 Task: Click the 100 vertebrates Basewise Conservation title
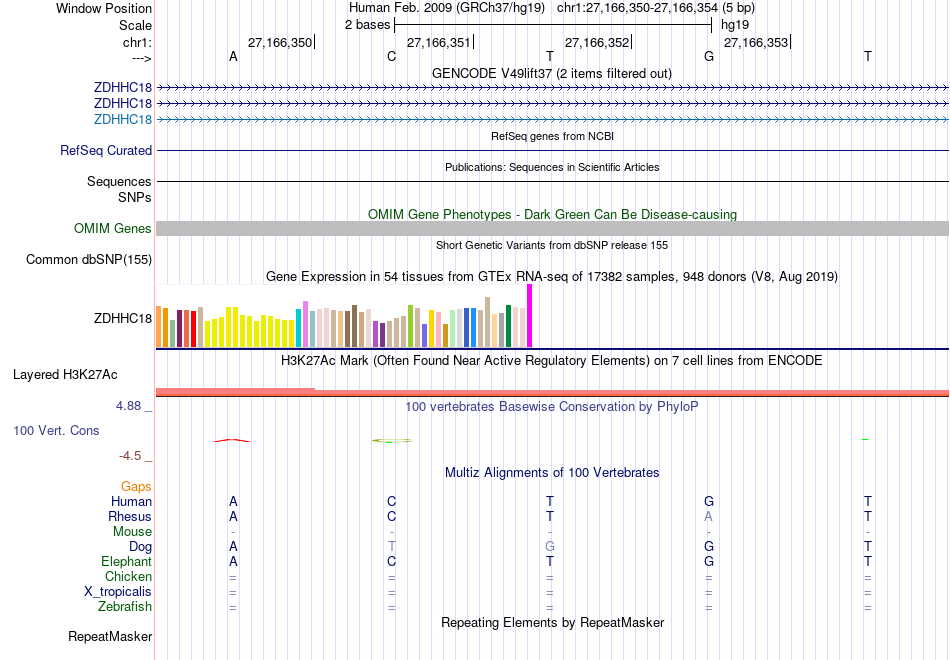pos(552,406)
